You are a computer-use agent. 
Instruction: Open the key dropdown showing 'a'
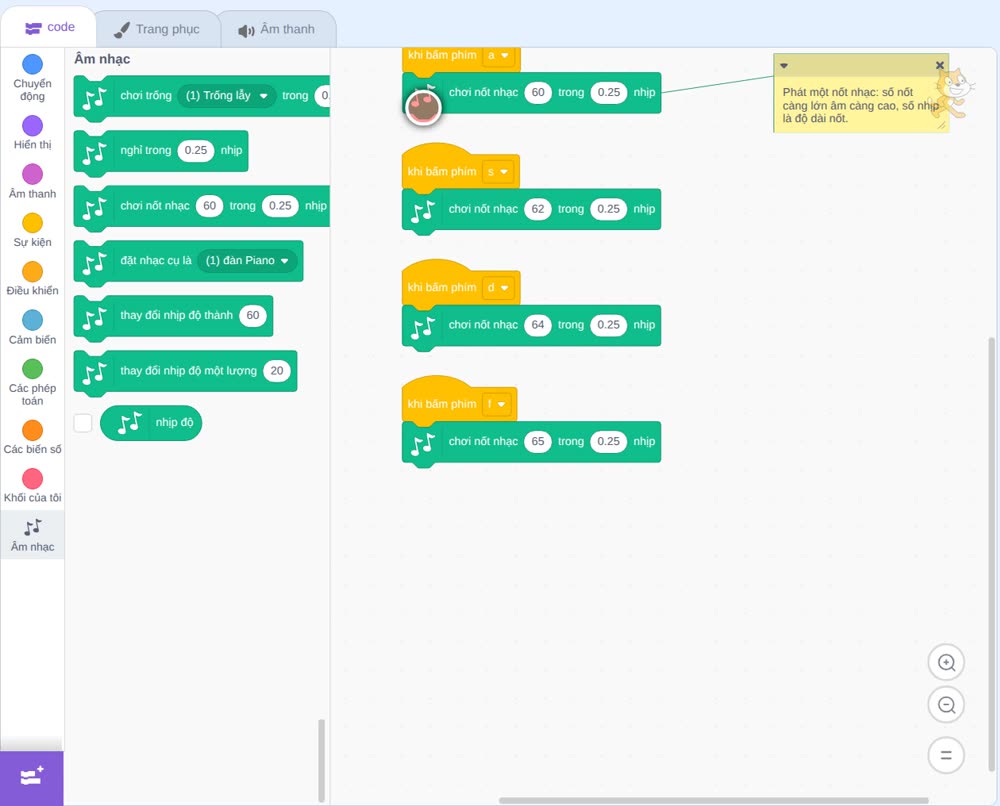coord(498,55)
